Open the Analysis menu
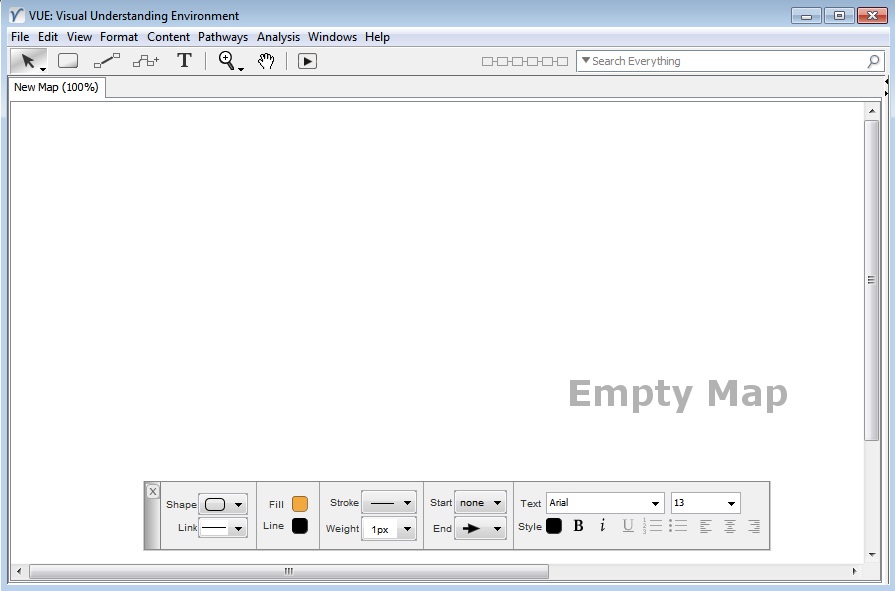Screen dimensions: 895x591 278,36
